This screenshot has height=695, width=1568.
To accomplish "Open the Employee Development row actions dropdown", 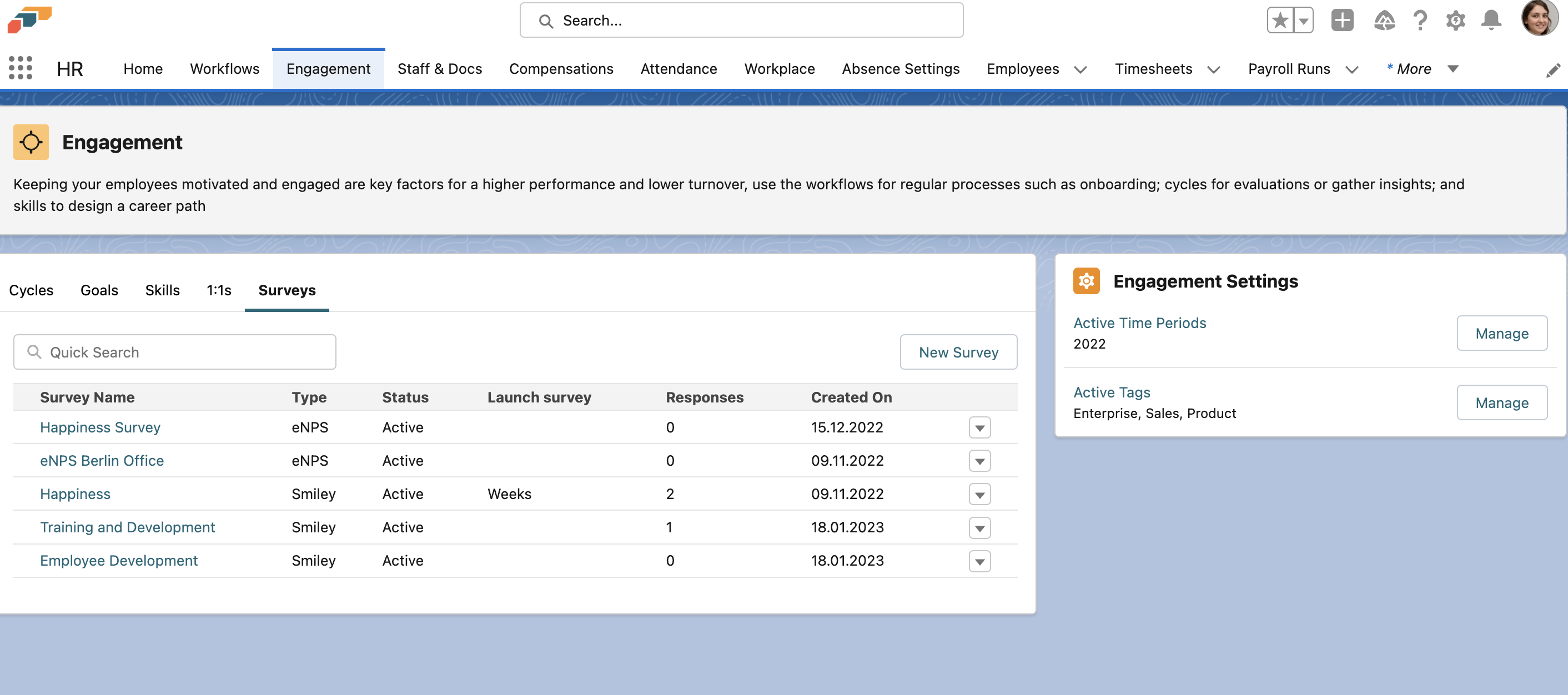I will pos(979,561).
